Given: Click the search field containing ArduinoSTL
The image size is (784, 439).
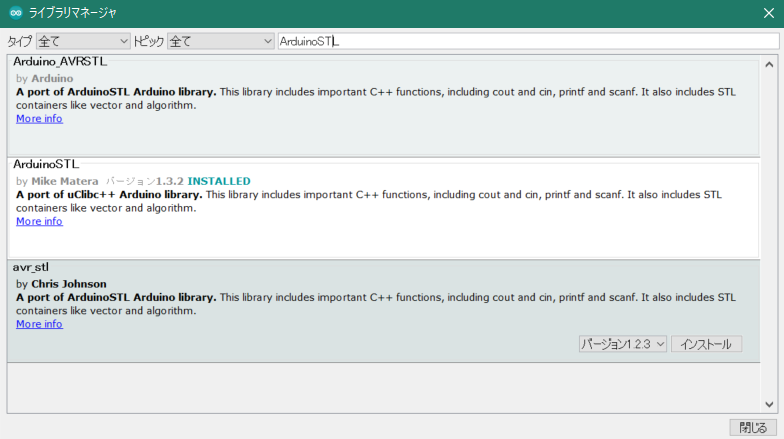Looking at the screenshot, I should pyautogui.click(x=528, y=42).
